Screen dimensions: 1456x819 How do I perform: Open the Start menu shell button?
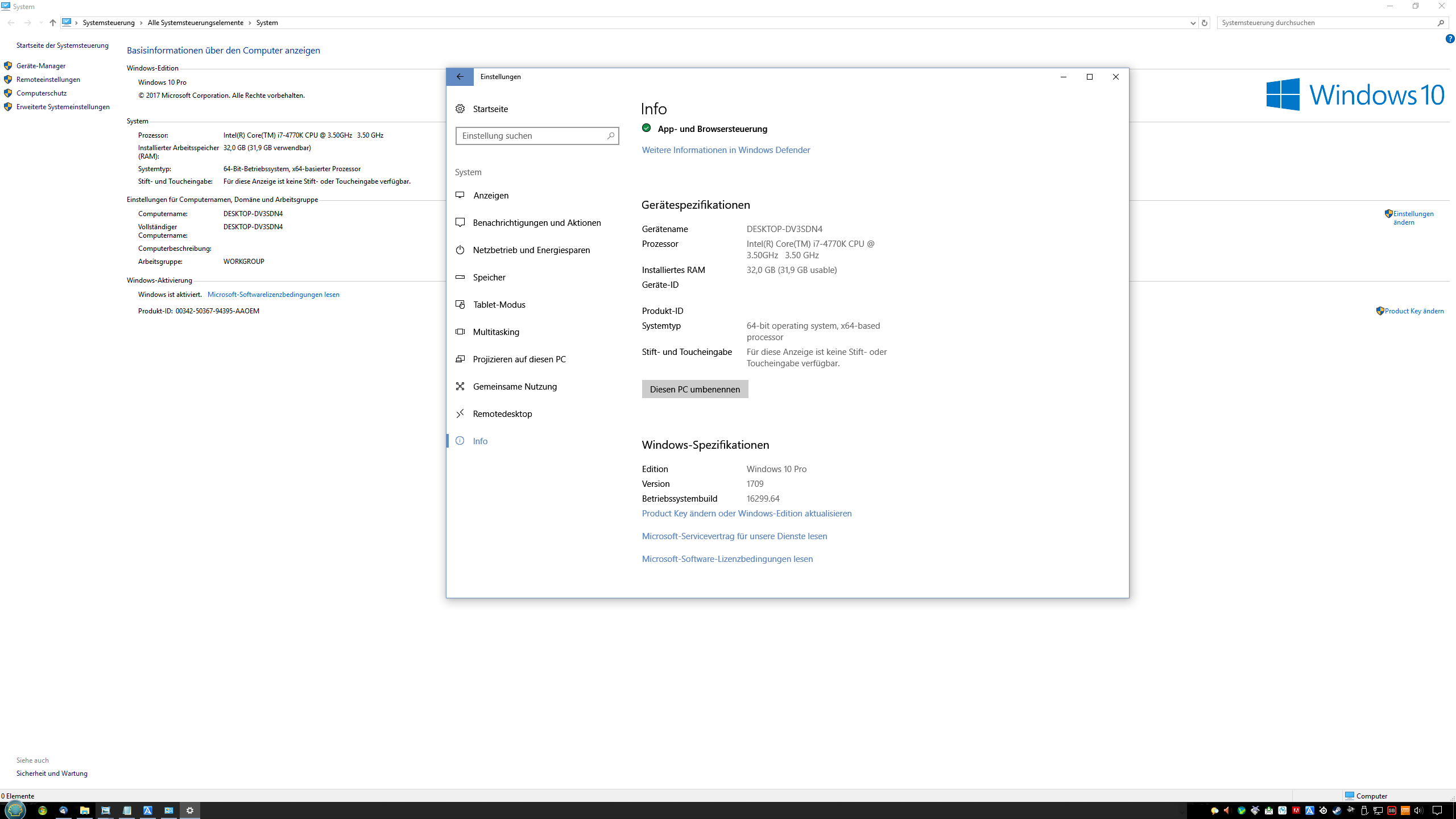click(15, 810)
